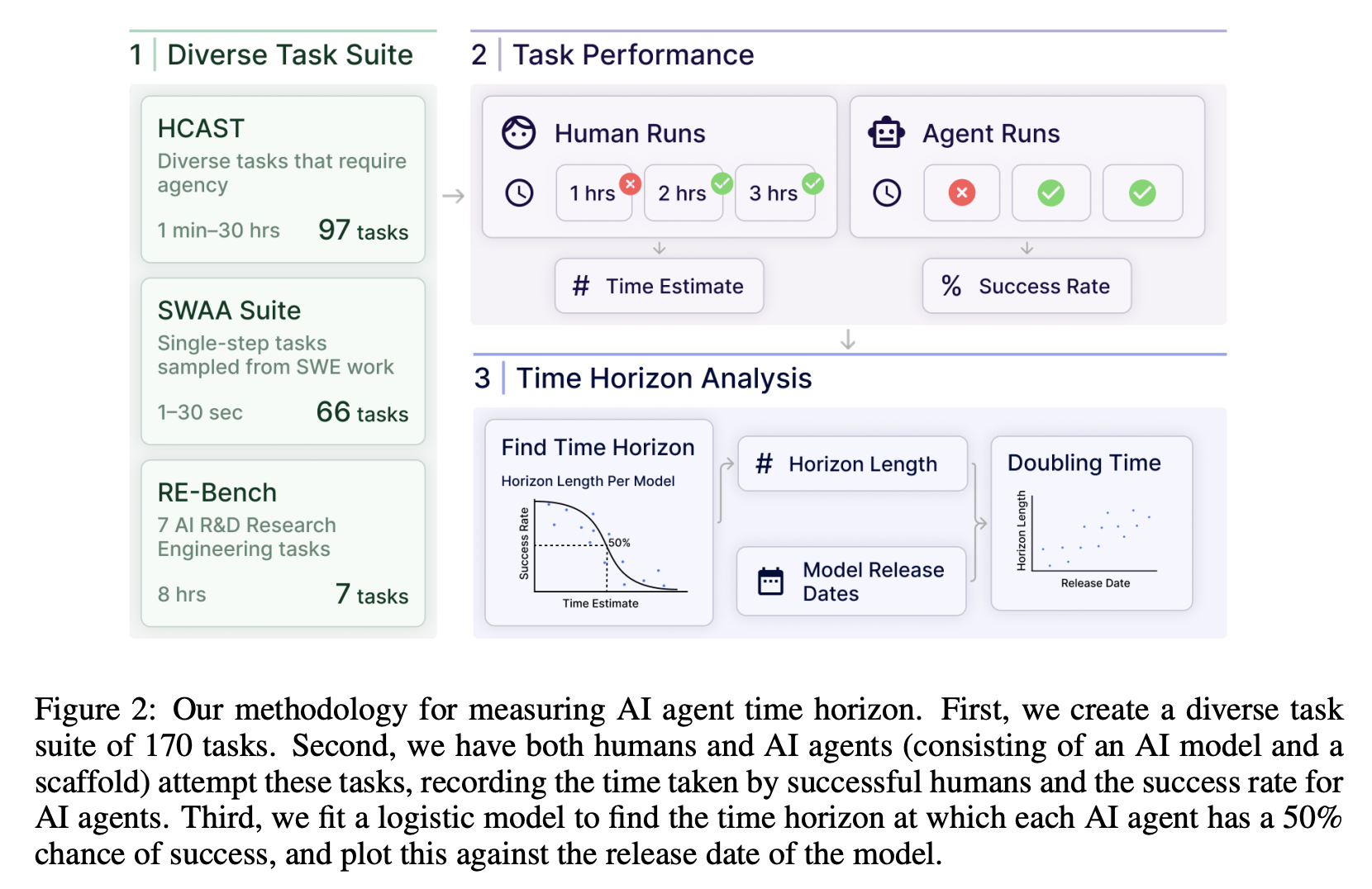
Task: Click the robot icon beside Agent Runs
Action: point(886,133)
